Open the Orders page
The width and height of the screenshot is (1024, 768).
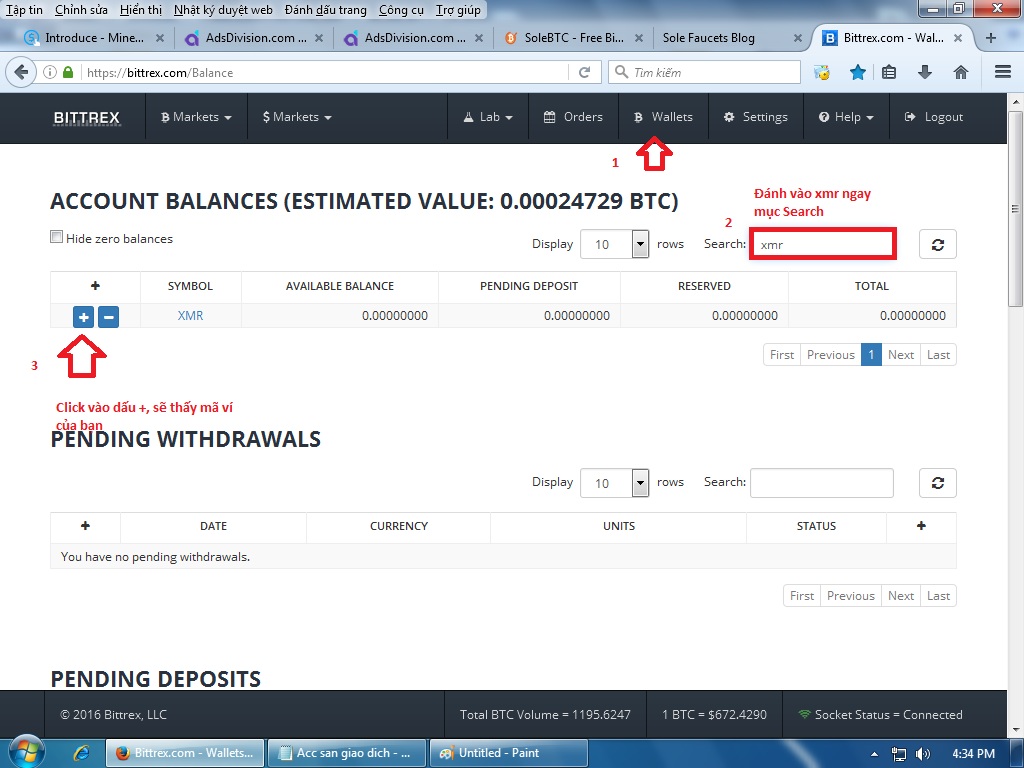point(573,117)
